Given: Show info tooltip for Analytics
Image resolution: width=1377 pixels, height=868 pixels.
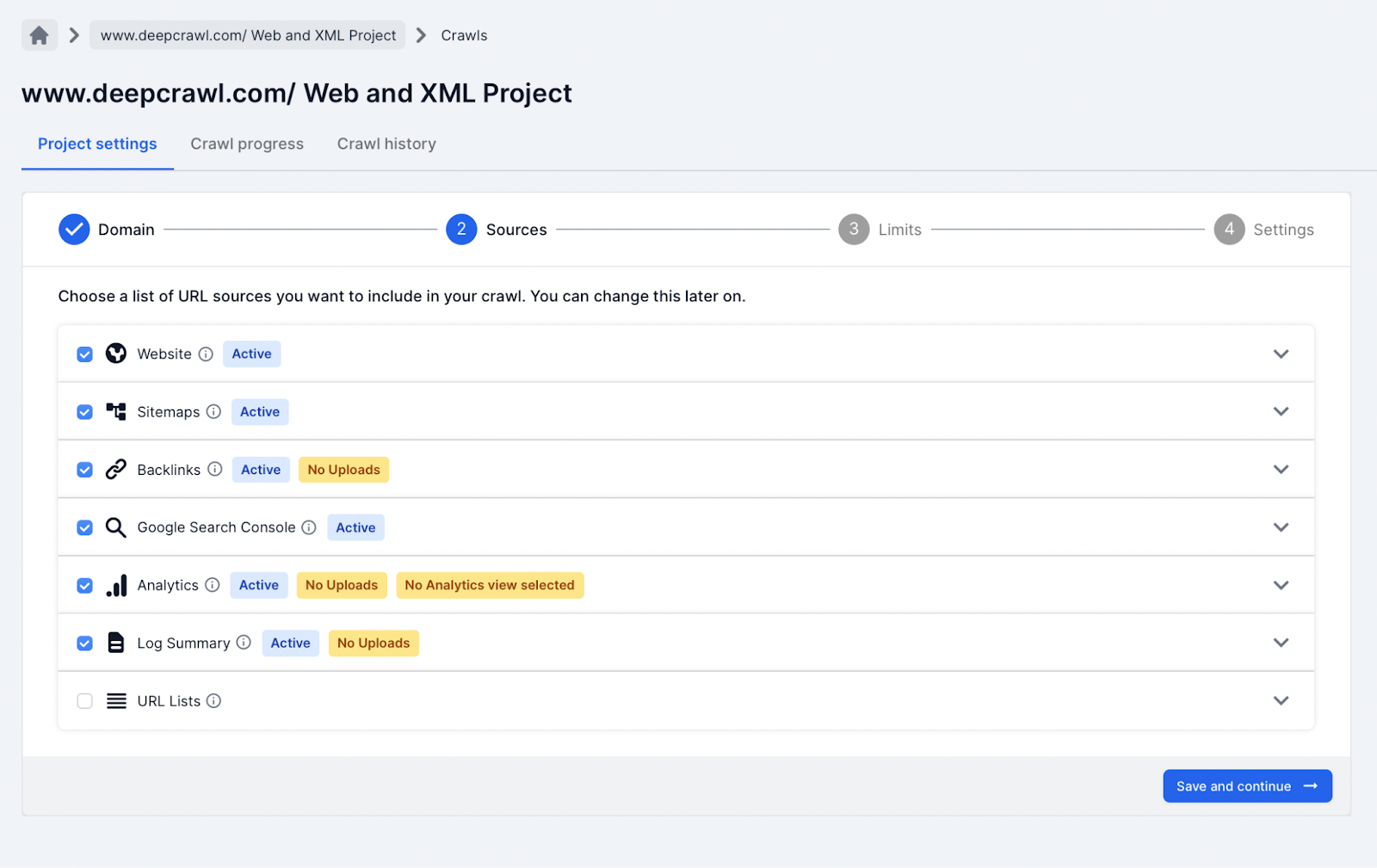Looking at the screenshot, I should pos(213,585).
